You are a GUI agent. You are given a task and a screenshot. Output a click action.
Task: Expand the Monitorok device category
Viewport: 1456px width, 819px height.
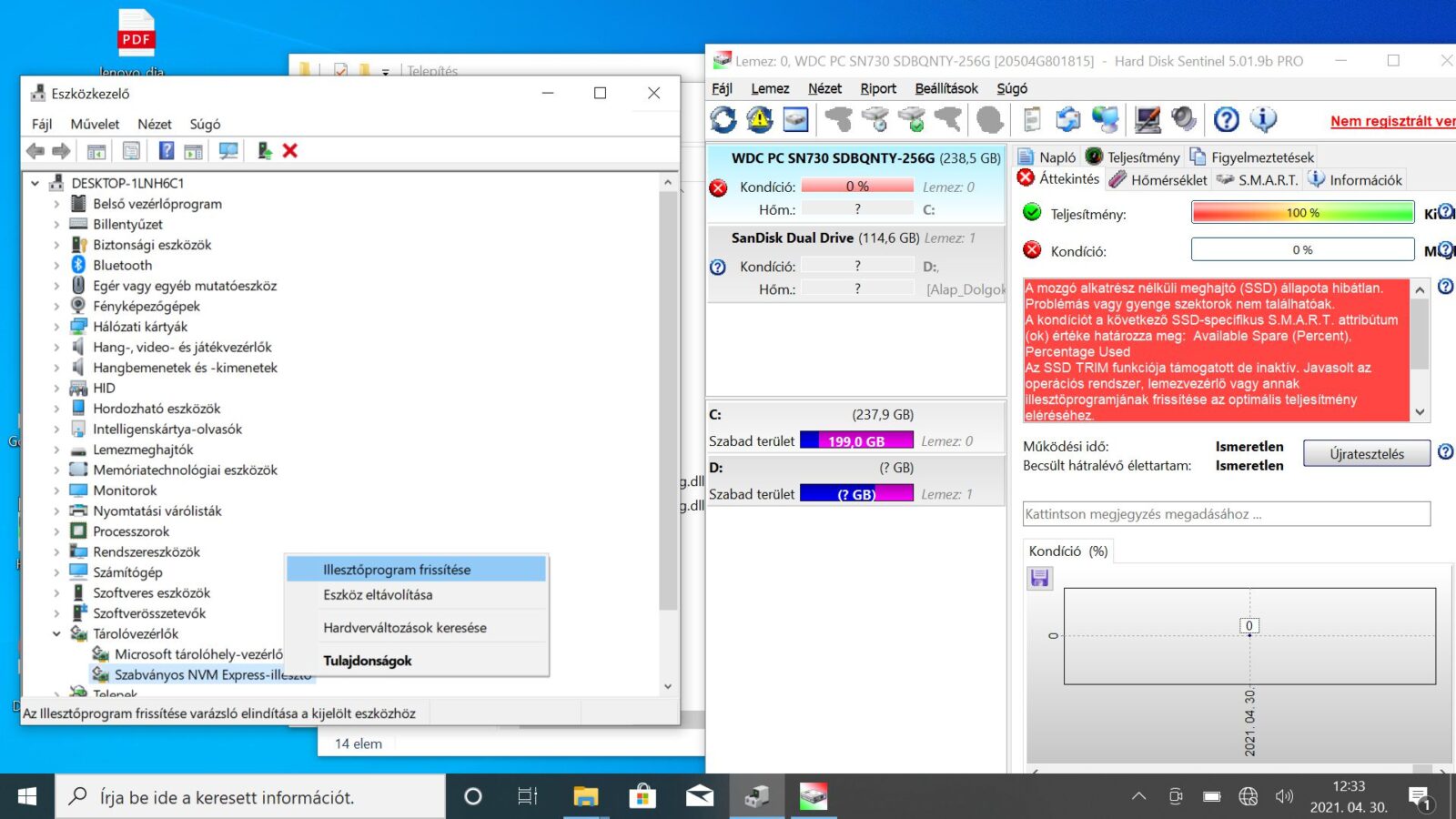pos(56,490)
